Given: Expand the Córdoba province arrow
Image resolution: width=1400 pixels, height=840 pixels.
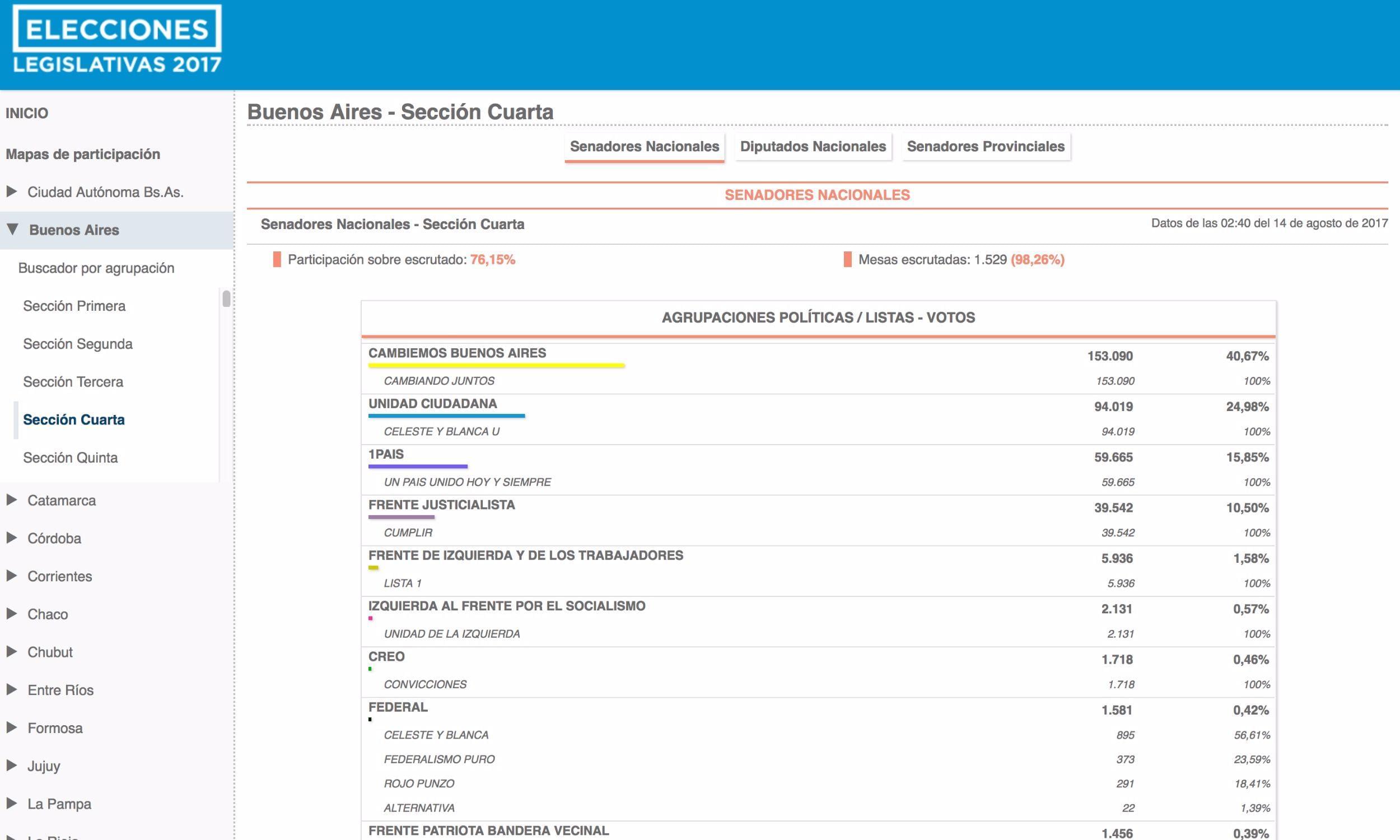Looking at the screenshot, I should point(11,538).
